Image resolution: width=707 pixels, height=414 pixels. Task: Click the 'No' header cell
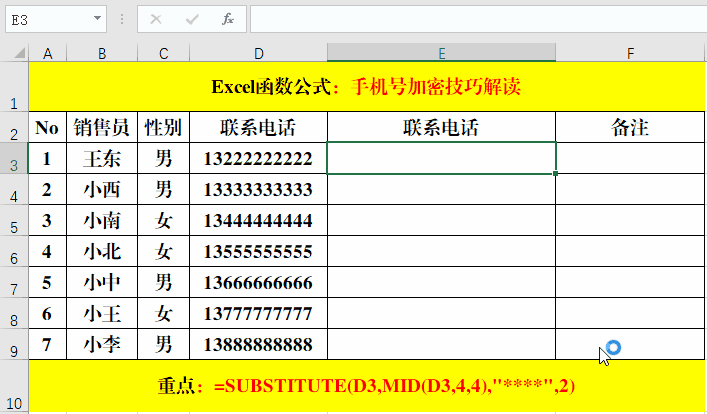click(47, 127)
